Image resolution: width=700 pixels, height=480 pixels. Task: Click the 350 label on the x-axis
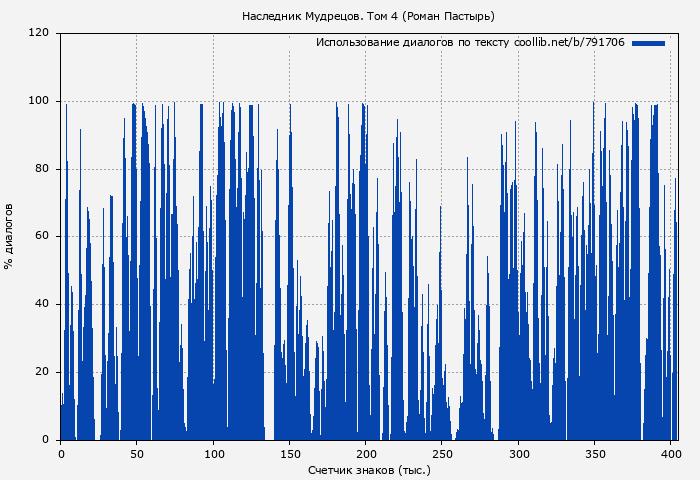595,454
